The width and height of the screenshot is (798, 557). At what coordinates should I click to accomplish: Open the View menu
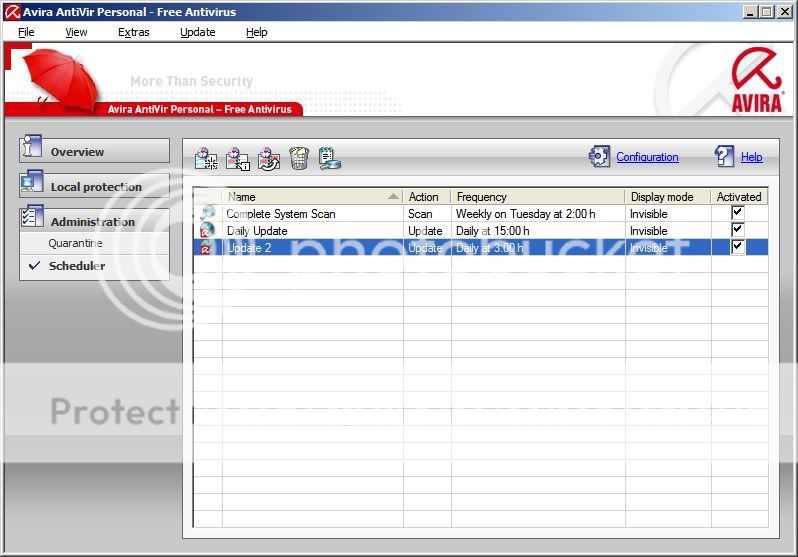(76, 32)
